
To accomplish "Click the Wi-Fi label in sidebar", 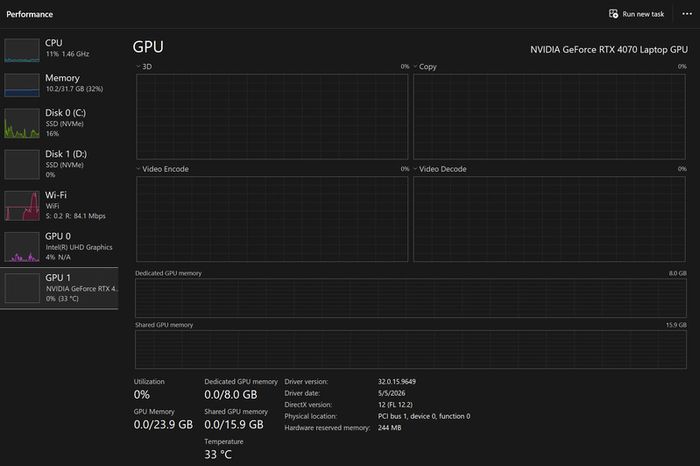I will click(56, 195).
